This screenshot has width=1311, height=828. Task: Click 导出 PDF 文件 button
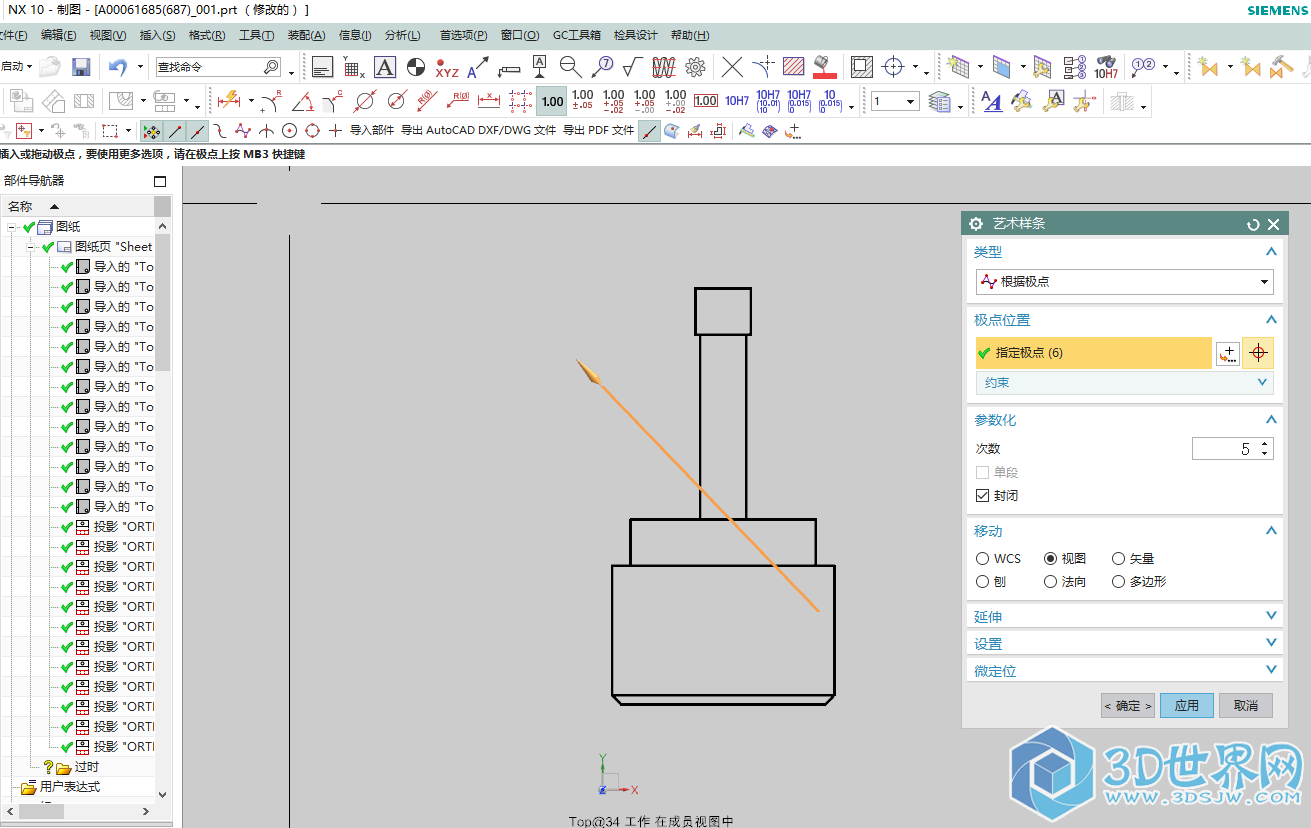[x=598, y=130]
